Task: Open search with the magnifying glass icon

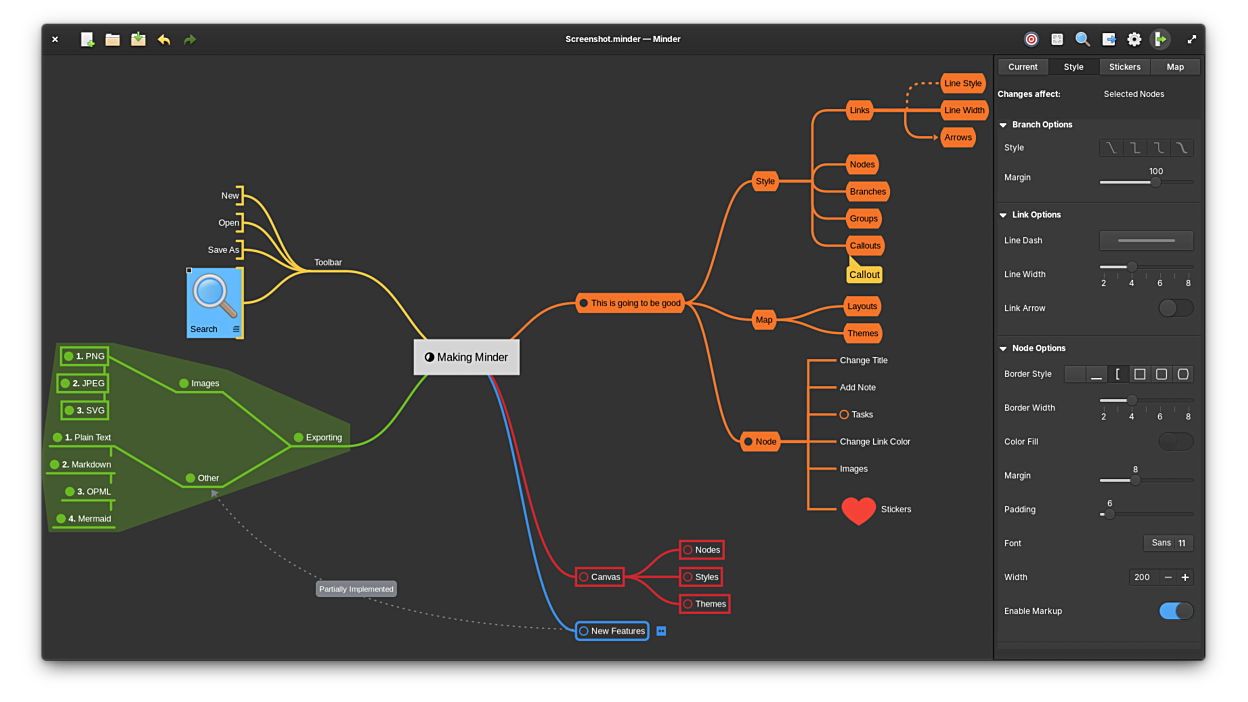Action: [x=1082, y=40]
